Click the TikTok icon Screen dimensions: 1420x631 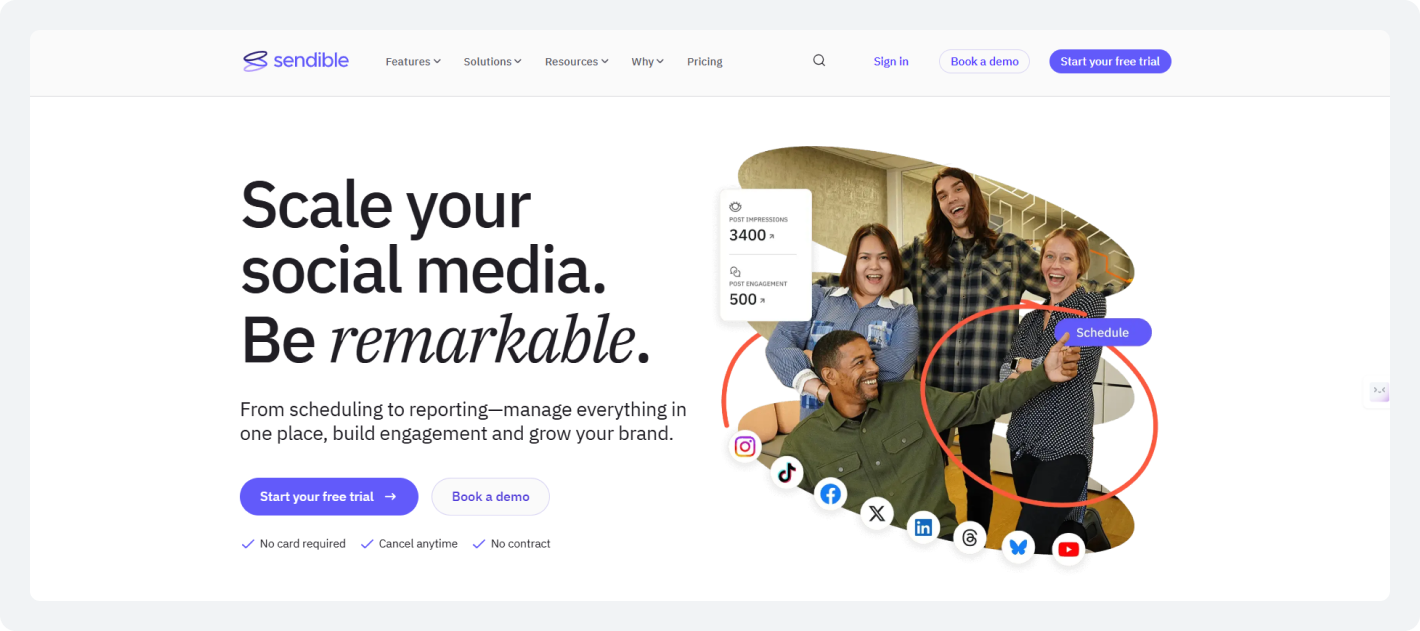[787, 472]
